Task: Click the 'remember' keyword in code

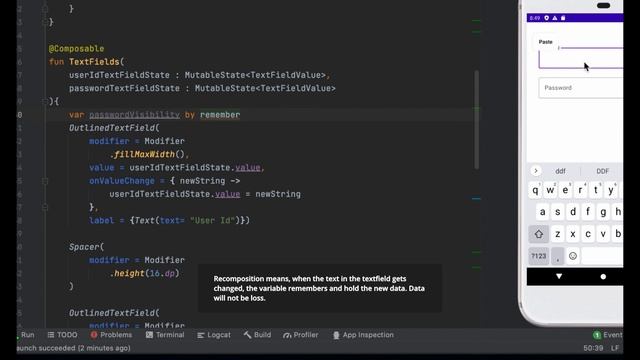Action: click(x=220, y=115)
